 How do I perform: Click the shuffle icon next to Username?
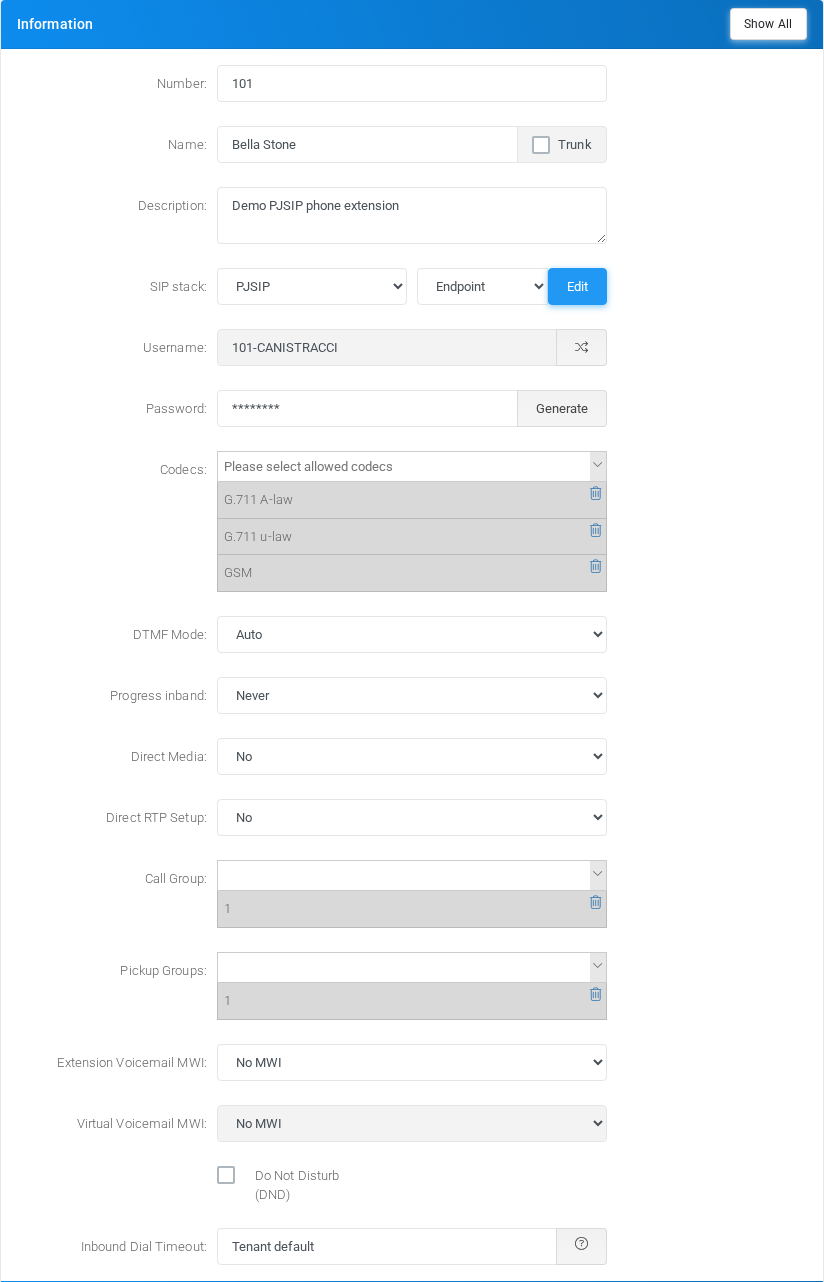pos(581,348)
